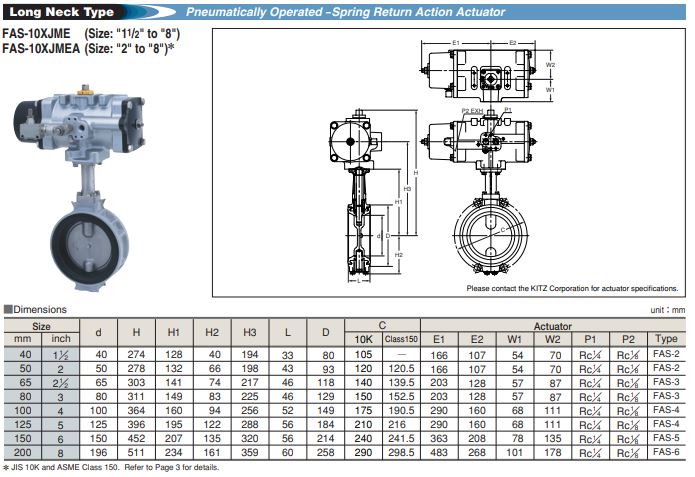Screen dimensions: 695x477
Task: Select the FAS-6 type cell
Action: 666,451
